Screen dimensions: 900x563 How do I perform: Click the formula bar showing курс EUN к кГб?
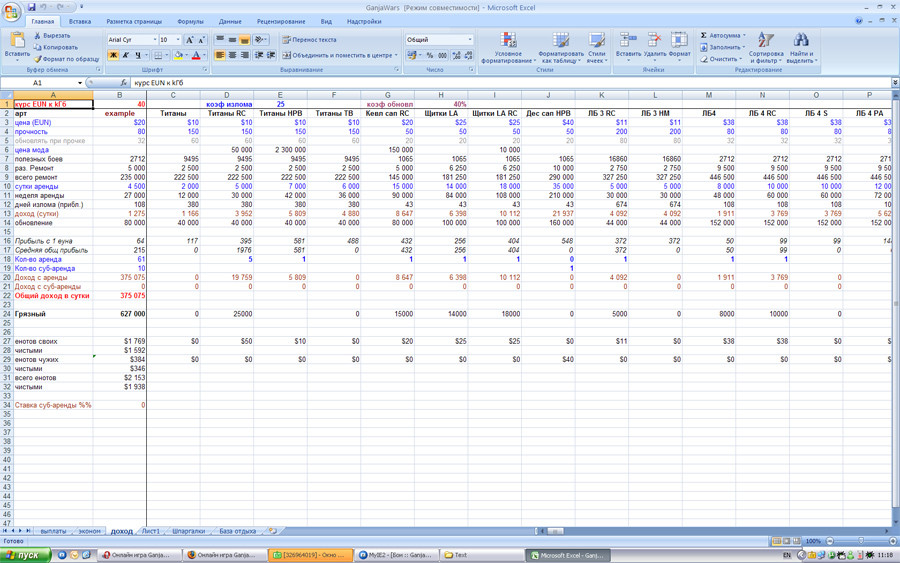(511, 83)
